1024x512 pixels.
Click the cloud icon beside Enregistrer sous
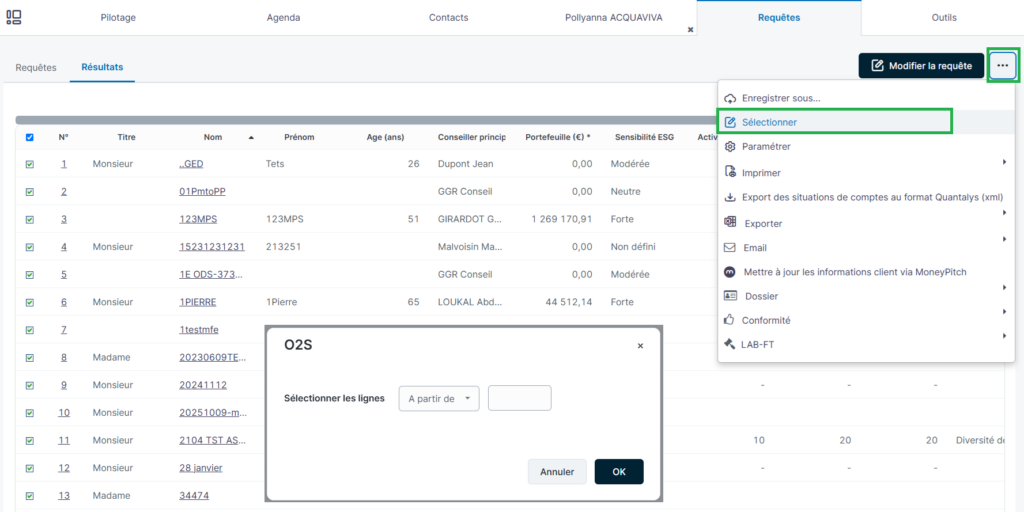click(730, 98)
